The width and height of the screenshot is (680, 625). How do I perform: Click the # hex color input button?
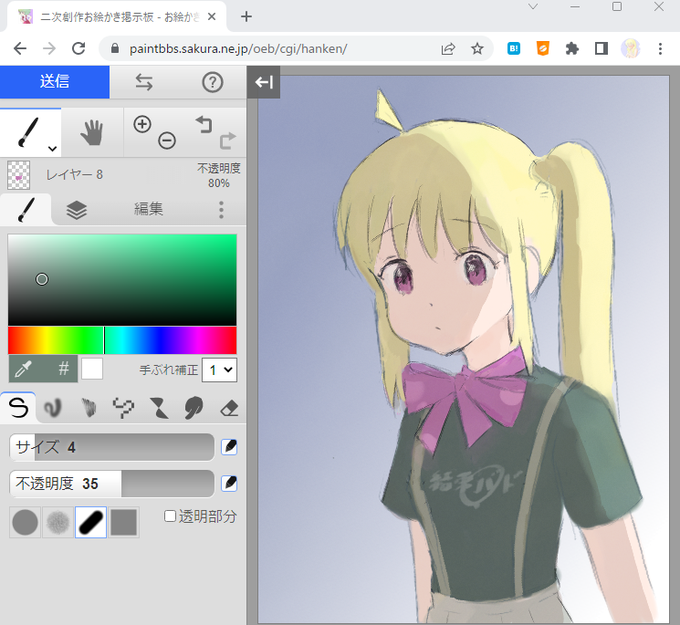point(63,369)
